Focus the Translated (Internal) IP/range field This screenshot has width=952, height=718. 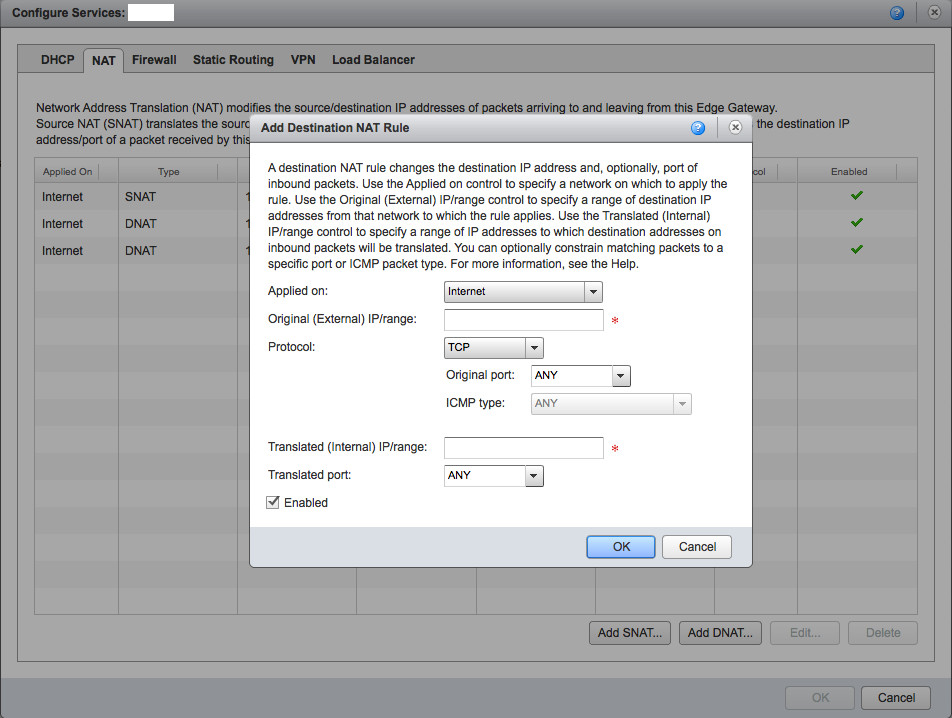[523, 448]
